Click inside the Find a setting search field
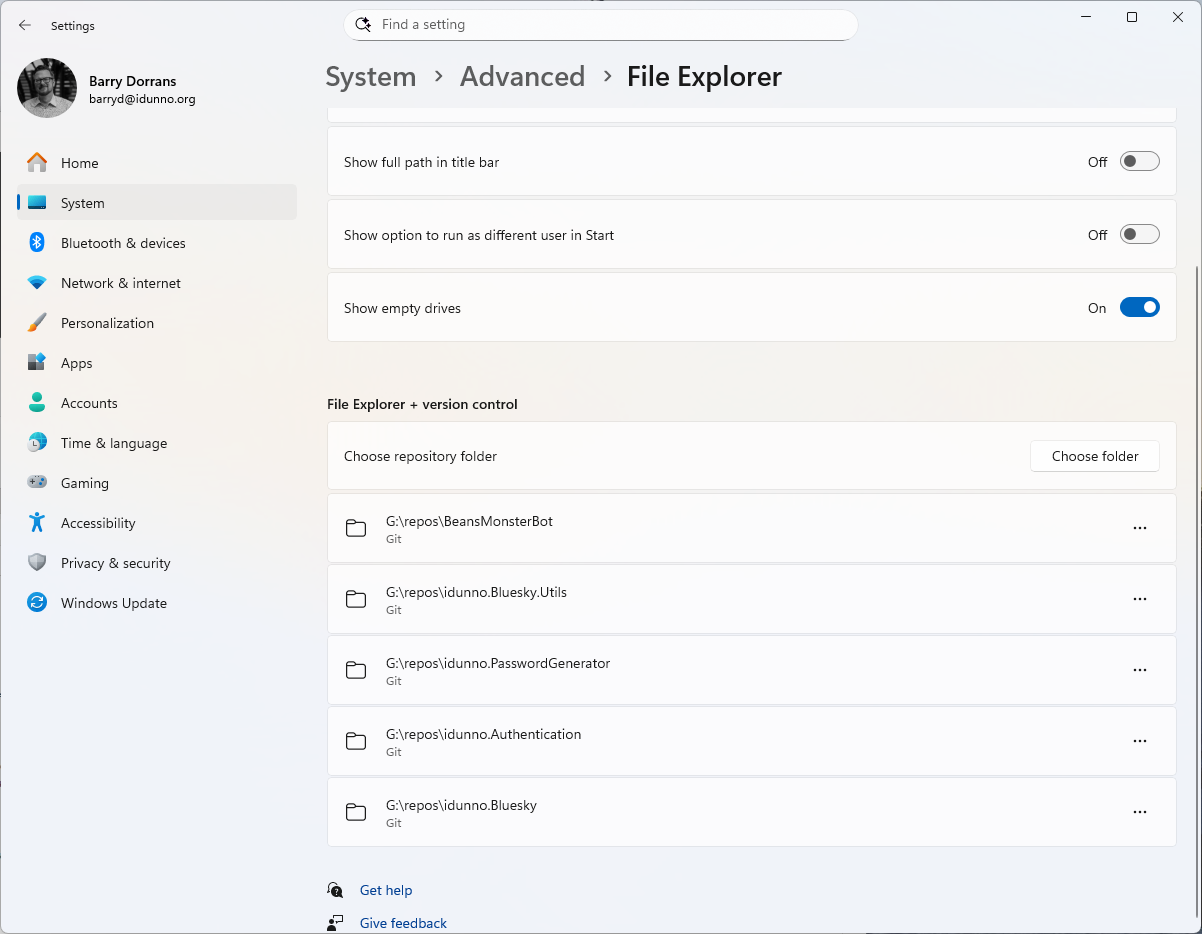The height and width of the screenshot is (934, 1202). coord(600,24)
